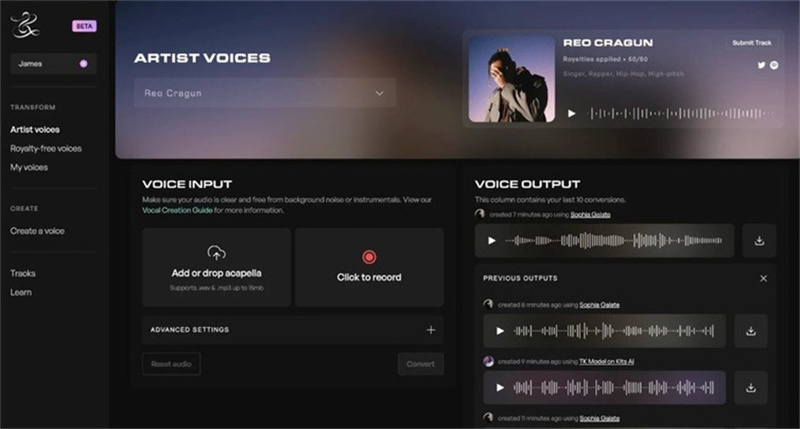Open Reo Cragun's Twitter profile icon
The image size is (800, 429).
click(761, 65)
